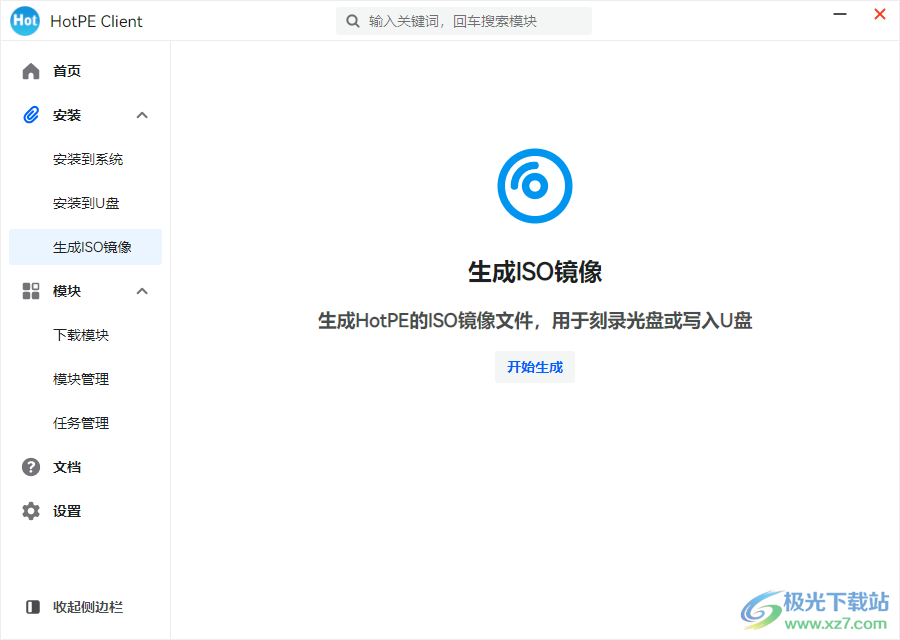Click the question mark icon beside 文档
This screenshot has height=640, width=900.
click(31, 467)
